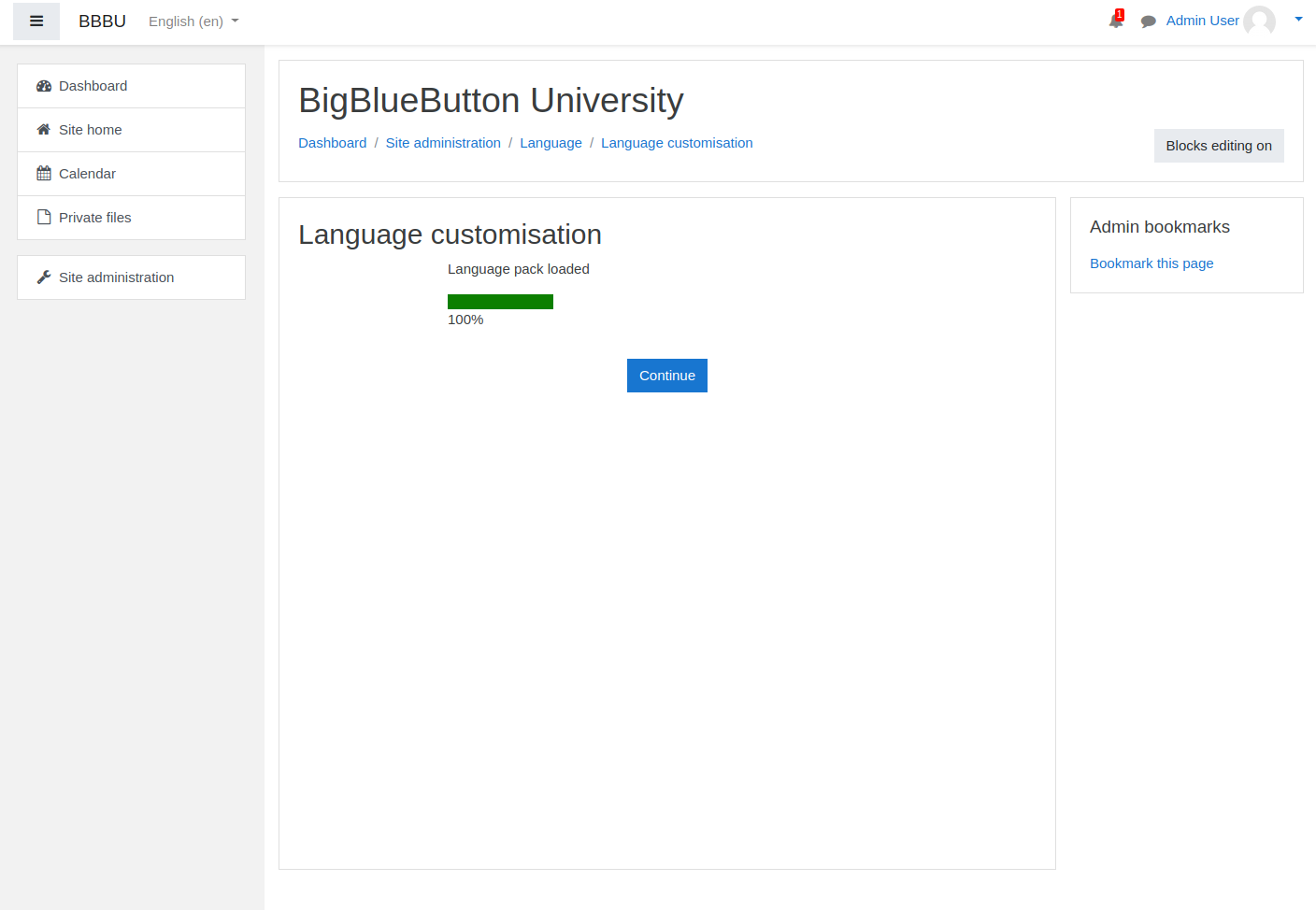This screenshot has width=1316, height=910.
Task: Click the Calendar icon in sidebar
Action: tap(44, 174)
